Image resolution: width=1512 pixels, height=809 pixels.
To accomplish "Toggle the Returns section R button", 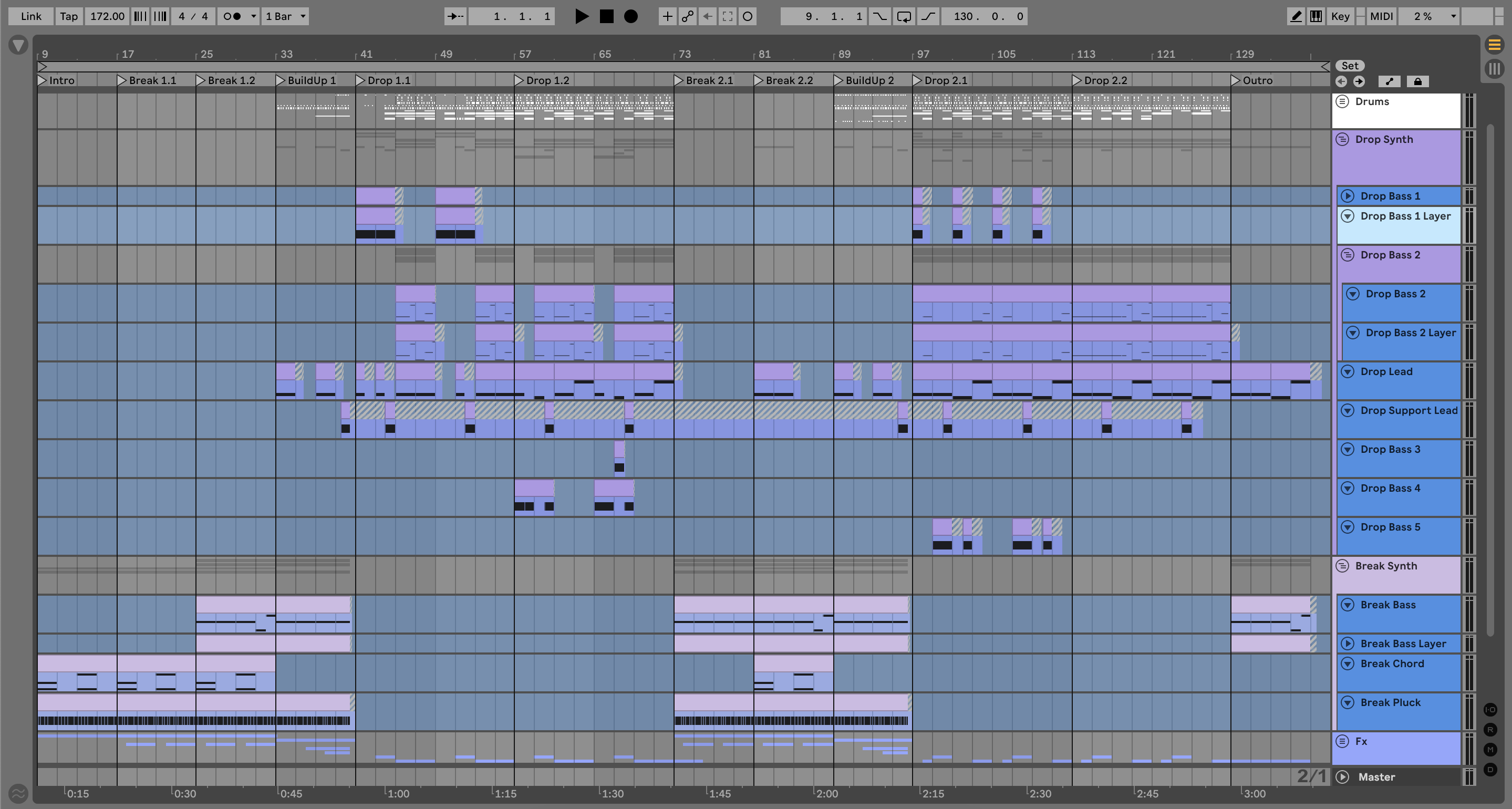I will coord(1490,730).
